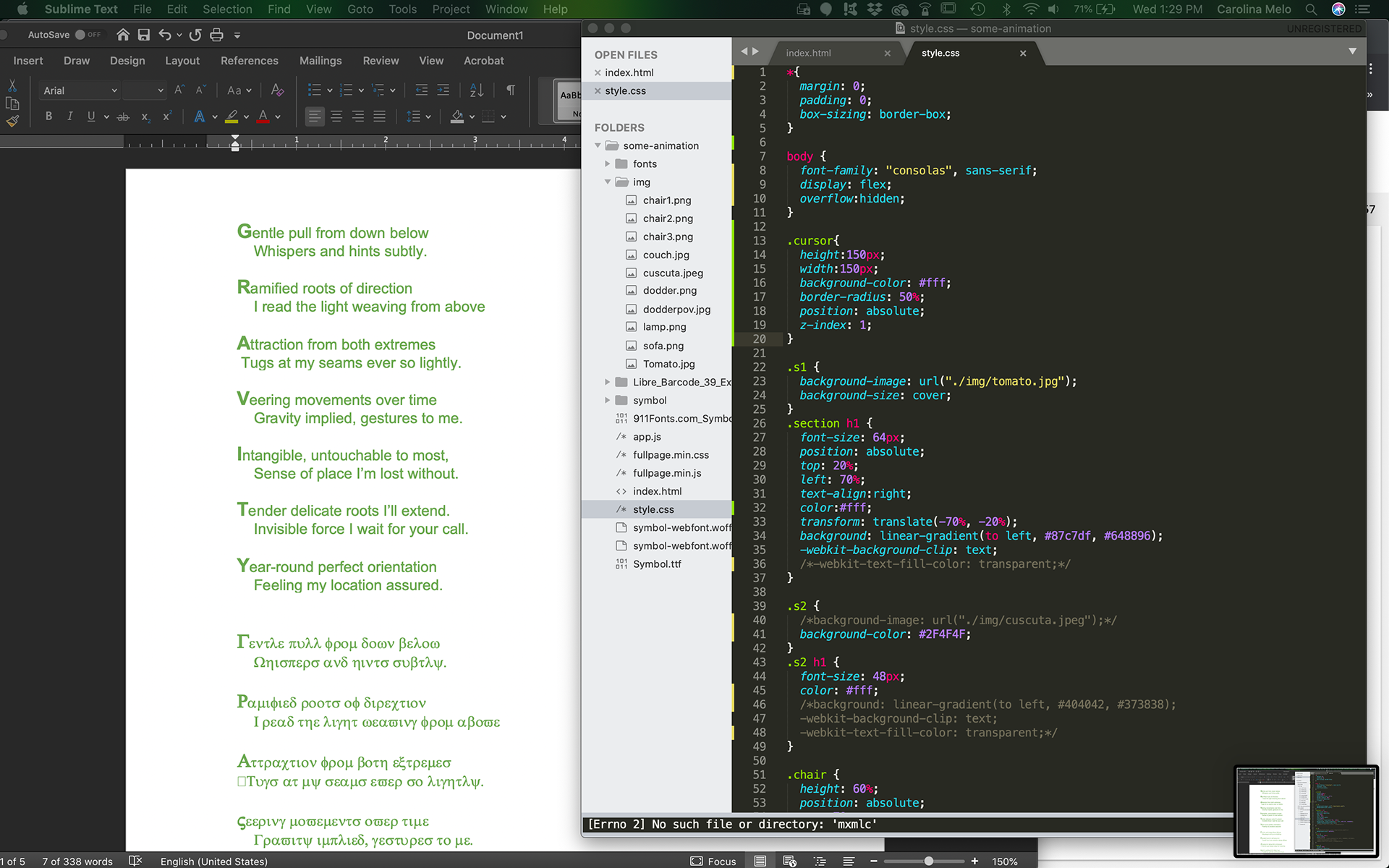This screenshot has height=868, width=1389.
Task: Toggle Italic formatting
Action: tap(69, 116)
